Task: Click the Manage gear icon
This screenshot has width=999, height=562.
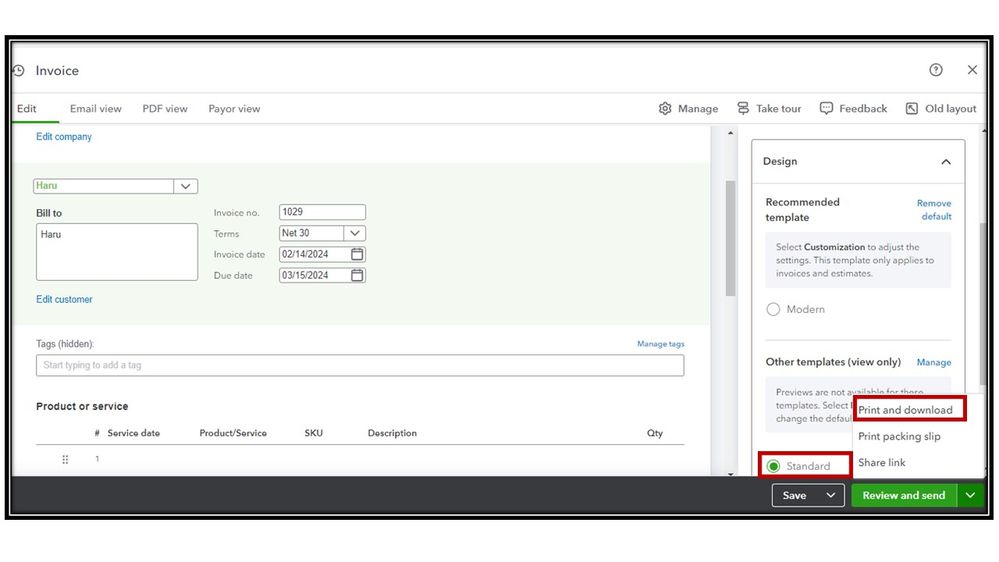Action: click(x=665, y=108)
